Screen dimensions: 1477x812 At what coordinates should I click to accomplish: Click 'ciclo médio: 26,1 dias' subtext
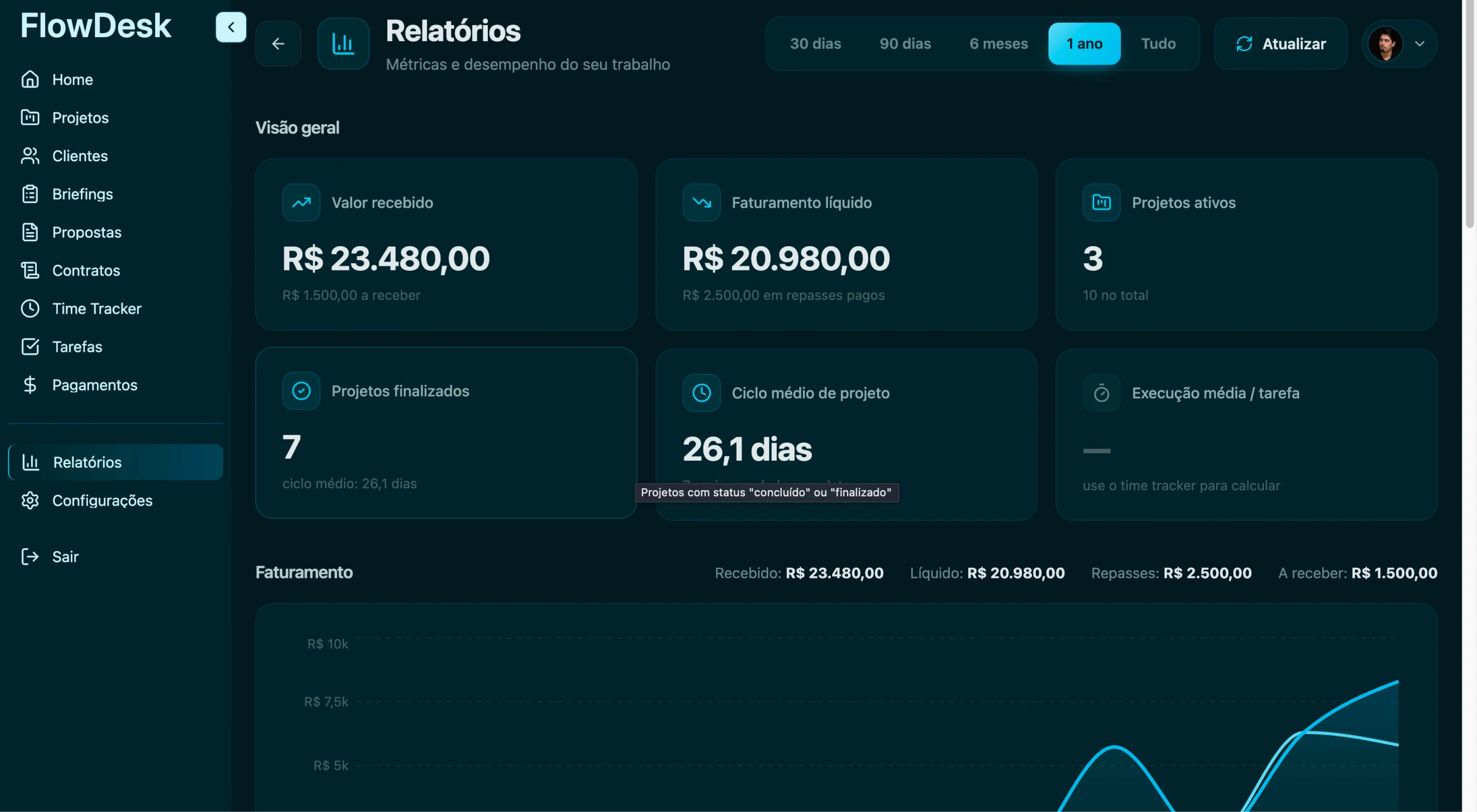(x=349, y=483)
